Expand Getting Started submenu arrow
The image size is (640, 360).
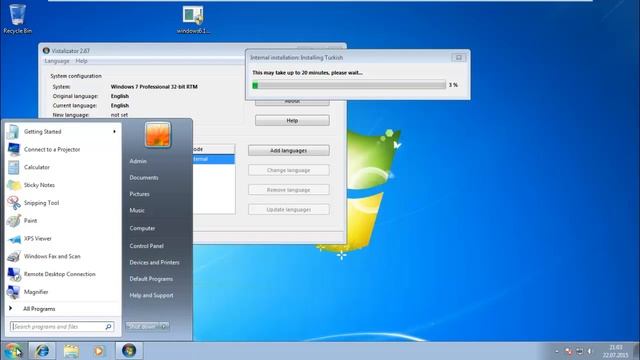coord(114,131)
